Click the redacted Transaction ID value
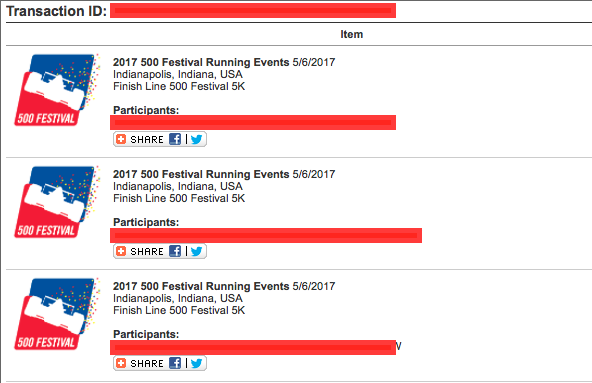This screenshot has height=383, width=592. (253, 11)
